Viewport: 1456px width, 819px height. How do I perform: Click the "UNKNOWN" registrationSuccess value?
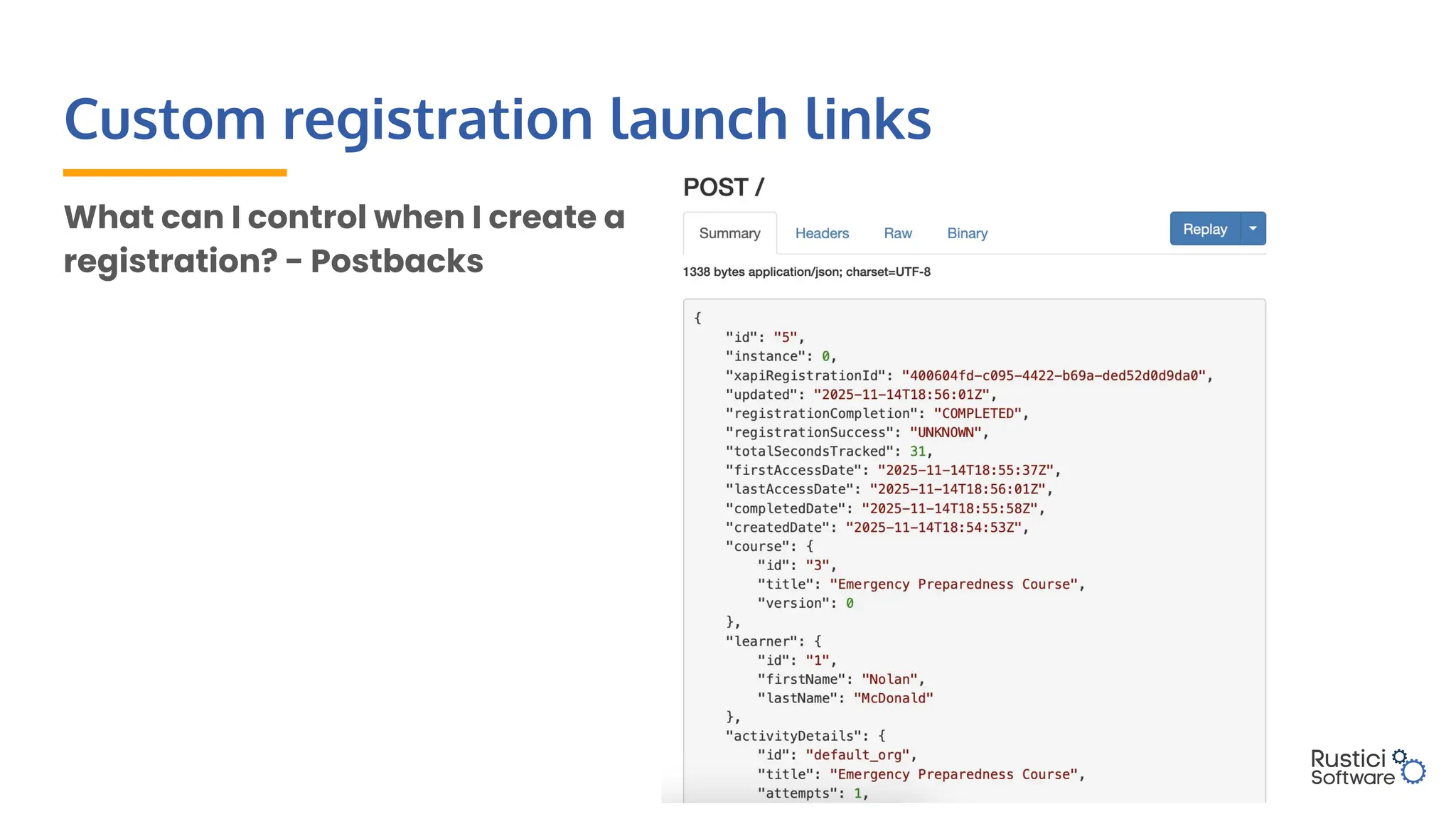(x=946, y=432)
